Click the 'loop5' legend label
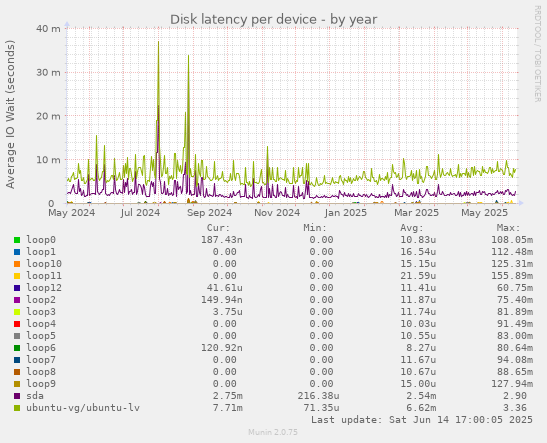The width and height of the screenshot is (547, 443). 41,336
